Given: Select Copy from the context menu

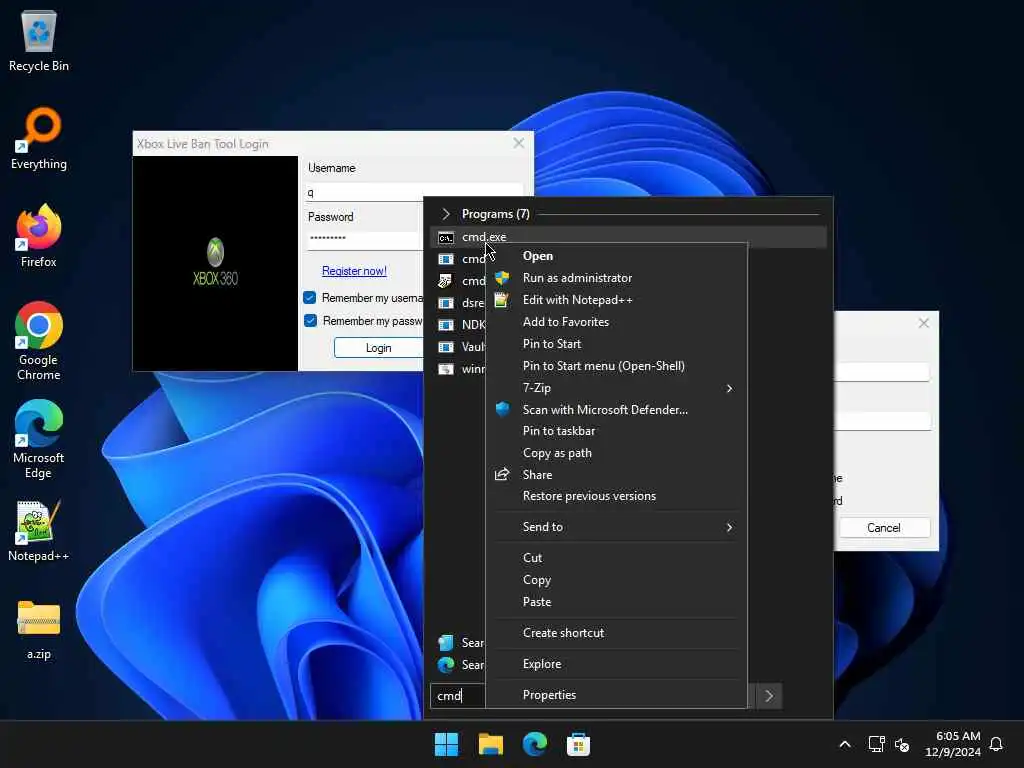Looking at the screenshot, I should point(616,580).
